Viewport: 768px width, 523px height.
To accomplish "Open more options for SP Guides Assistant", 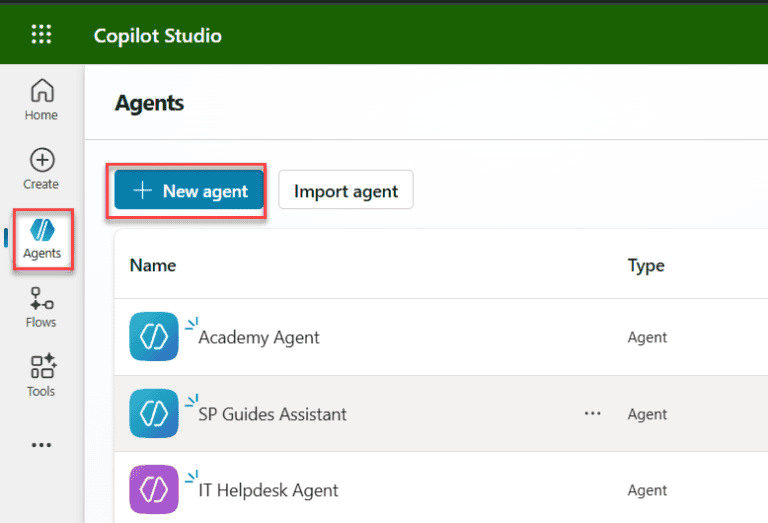I will tap(593, 413).
